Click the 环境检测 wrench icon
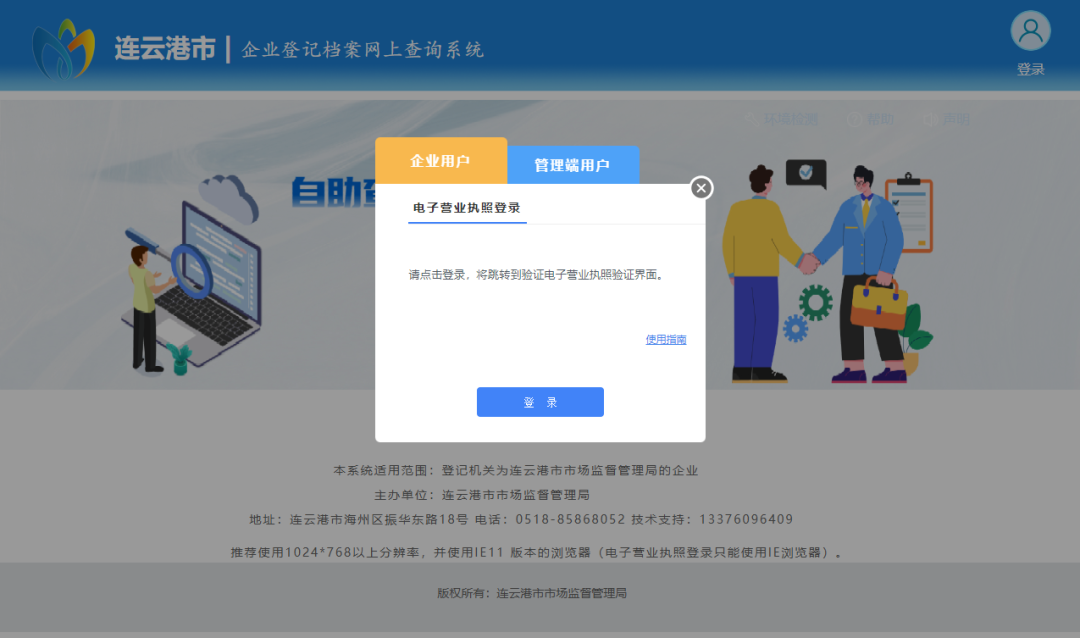 (x=752, y=119)
